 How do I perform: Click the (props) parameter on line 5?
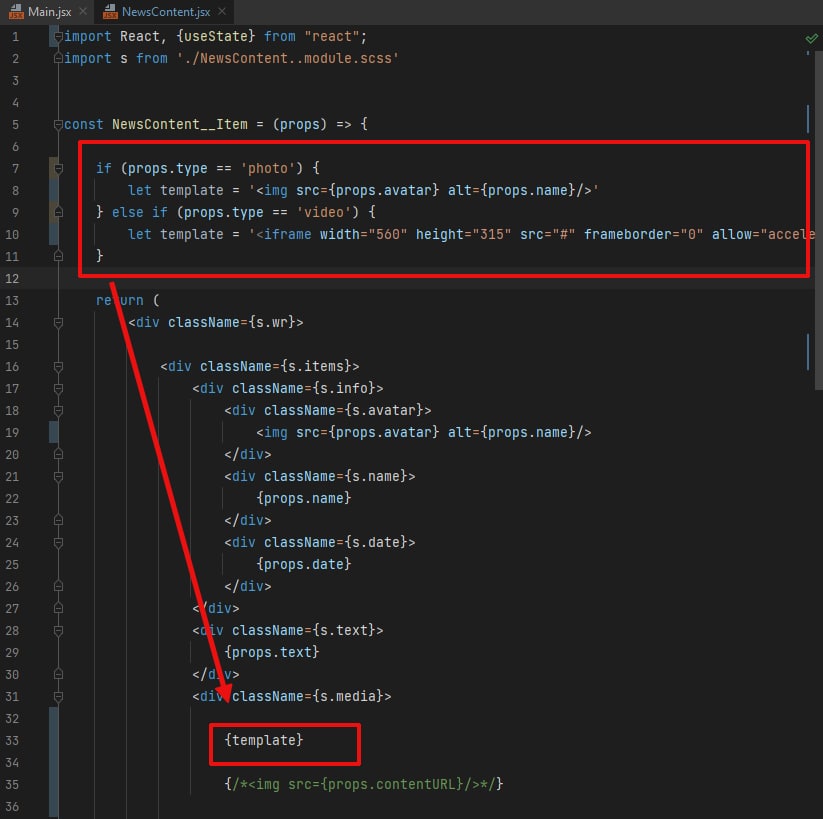(300, 124)
